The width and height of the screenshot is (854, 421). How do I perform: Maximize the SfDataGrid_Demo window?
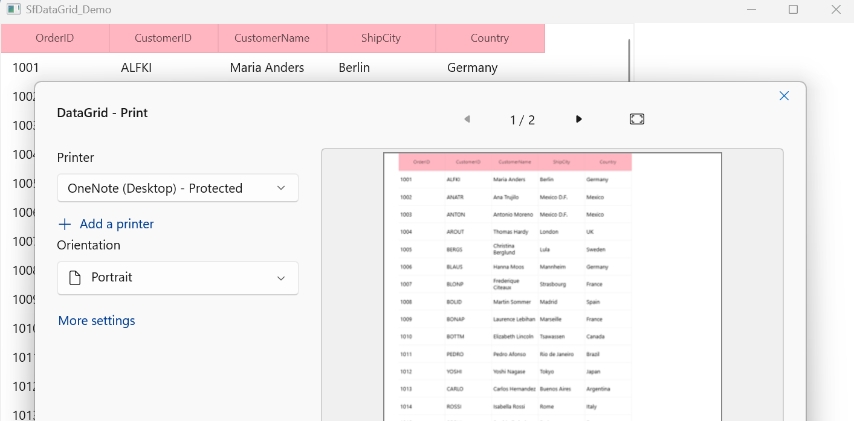click(794, 9)
